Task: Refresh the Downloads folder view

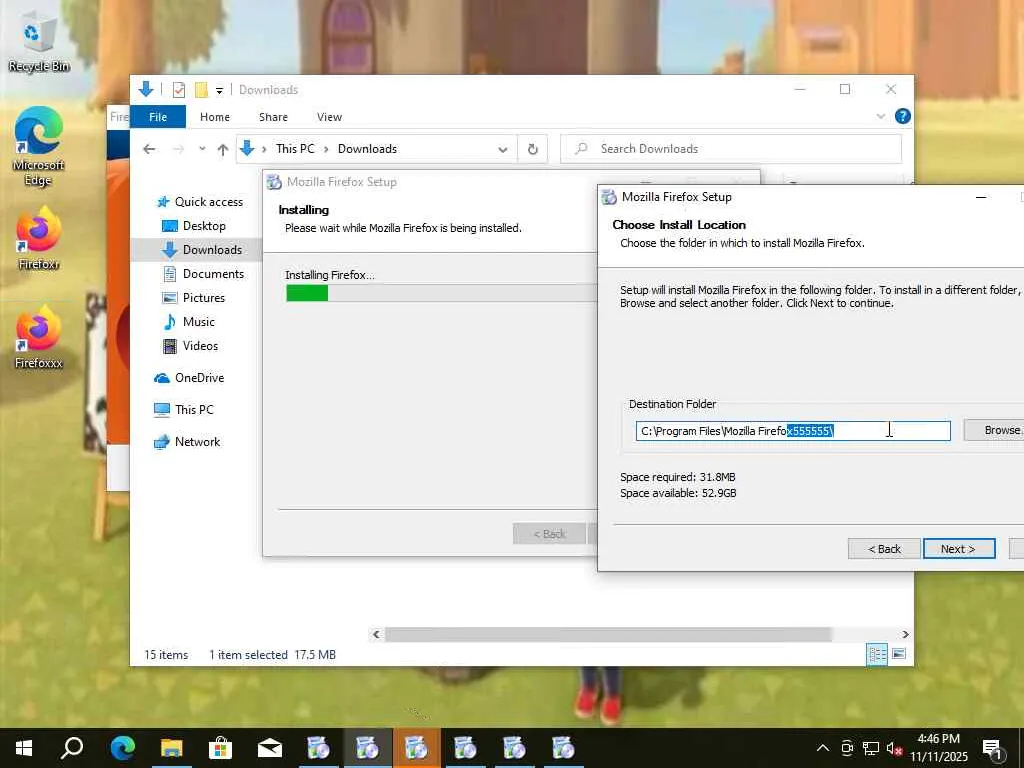Action: click(533, 149)
